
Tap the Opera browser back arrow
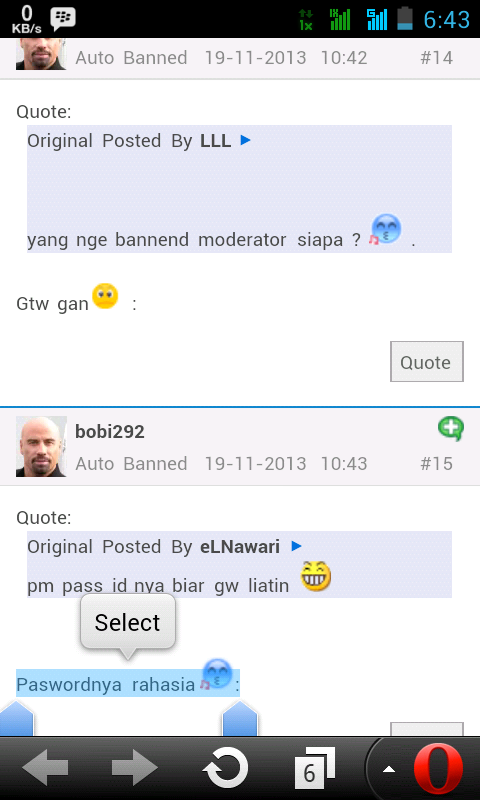click(x=45, y=767)
